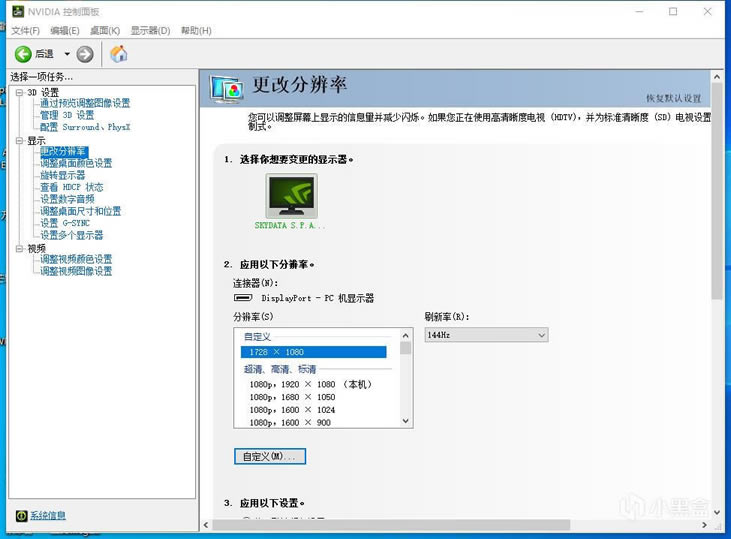Close the NVIDIA control panel window
This screenshot has width=731, height=539.
708,12
